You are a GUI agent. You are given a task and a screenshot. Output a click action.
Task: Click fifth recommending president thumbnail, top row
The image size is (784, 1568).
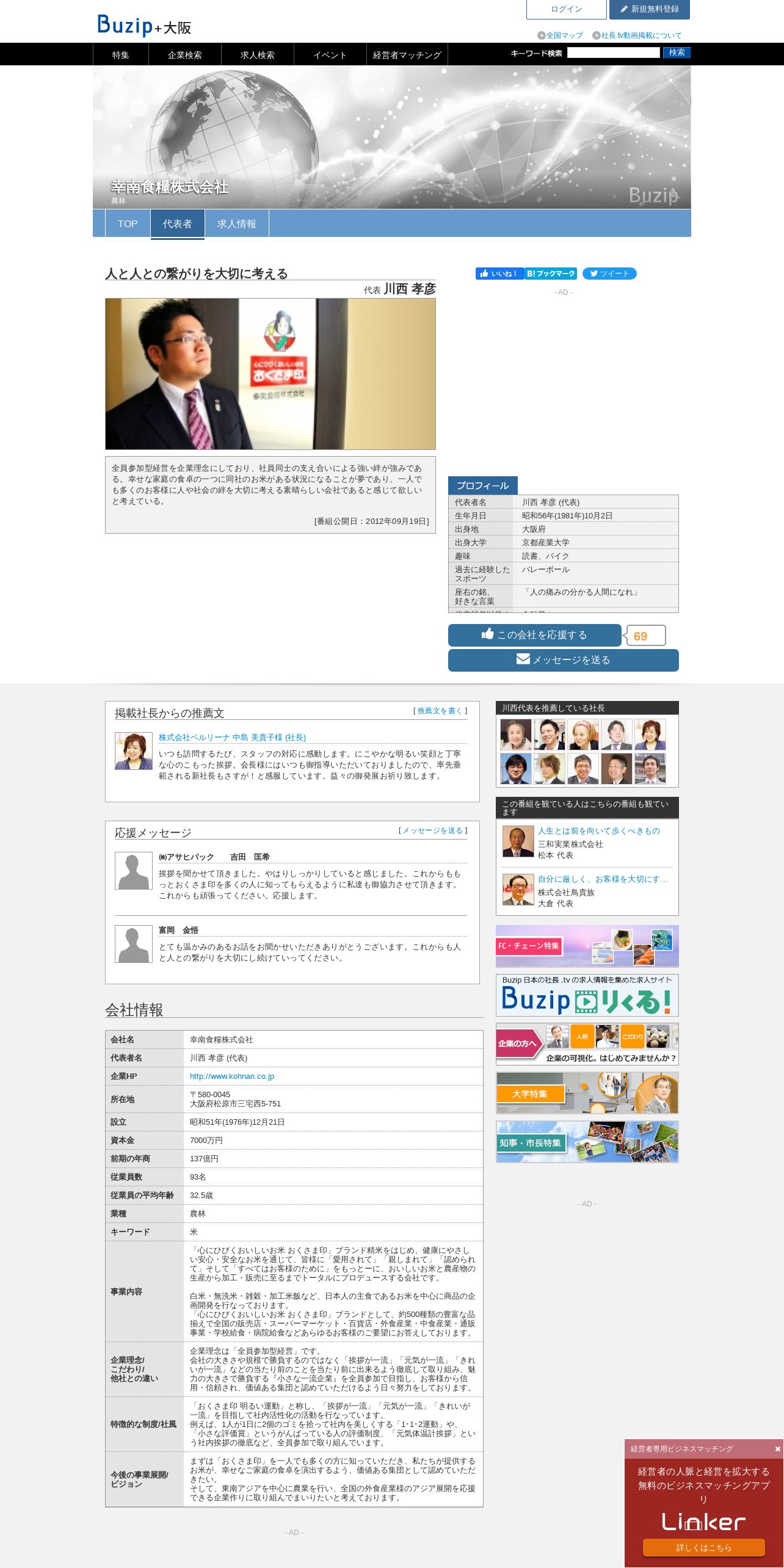[650, 734]
